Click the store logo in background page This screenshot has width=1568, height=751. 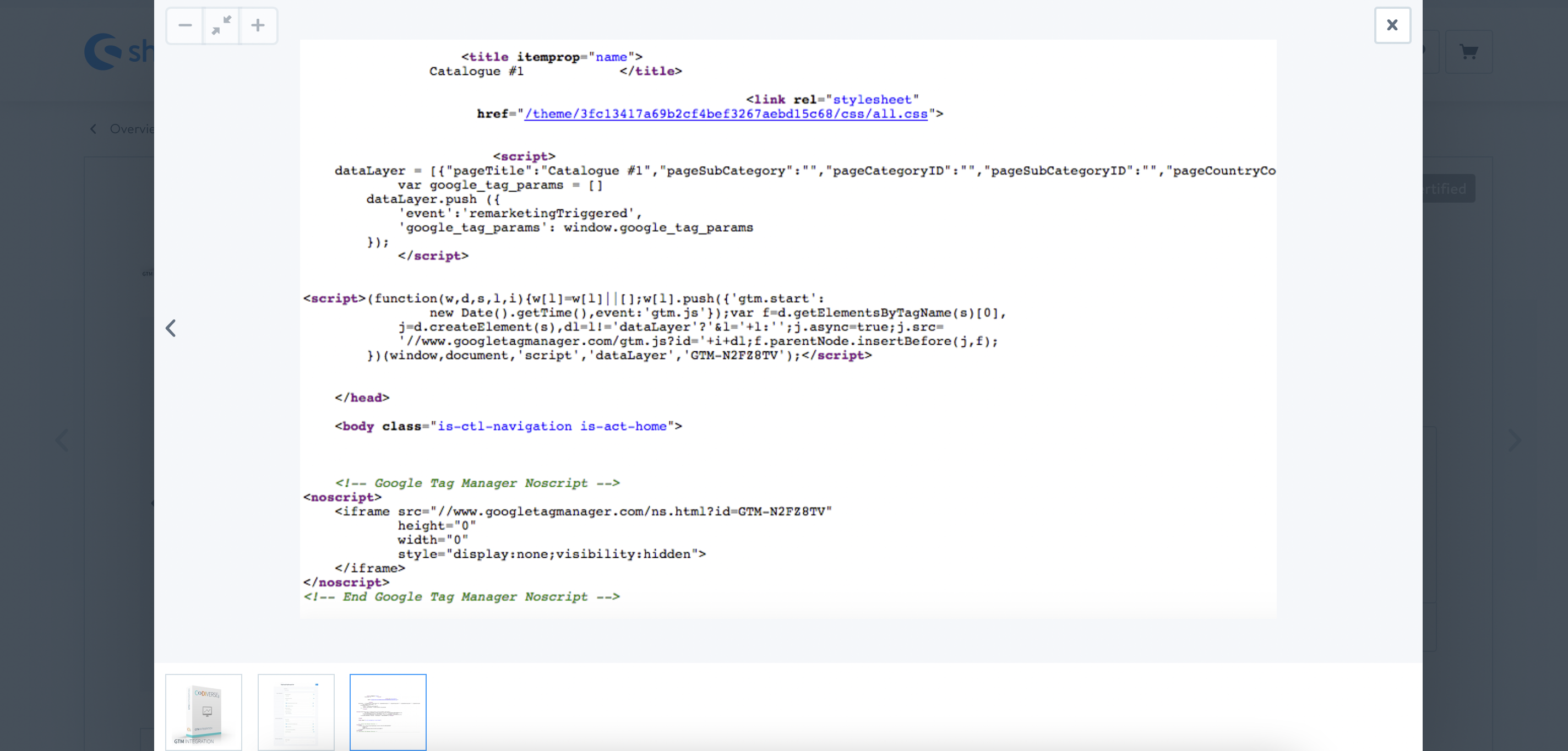(119, 51)
